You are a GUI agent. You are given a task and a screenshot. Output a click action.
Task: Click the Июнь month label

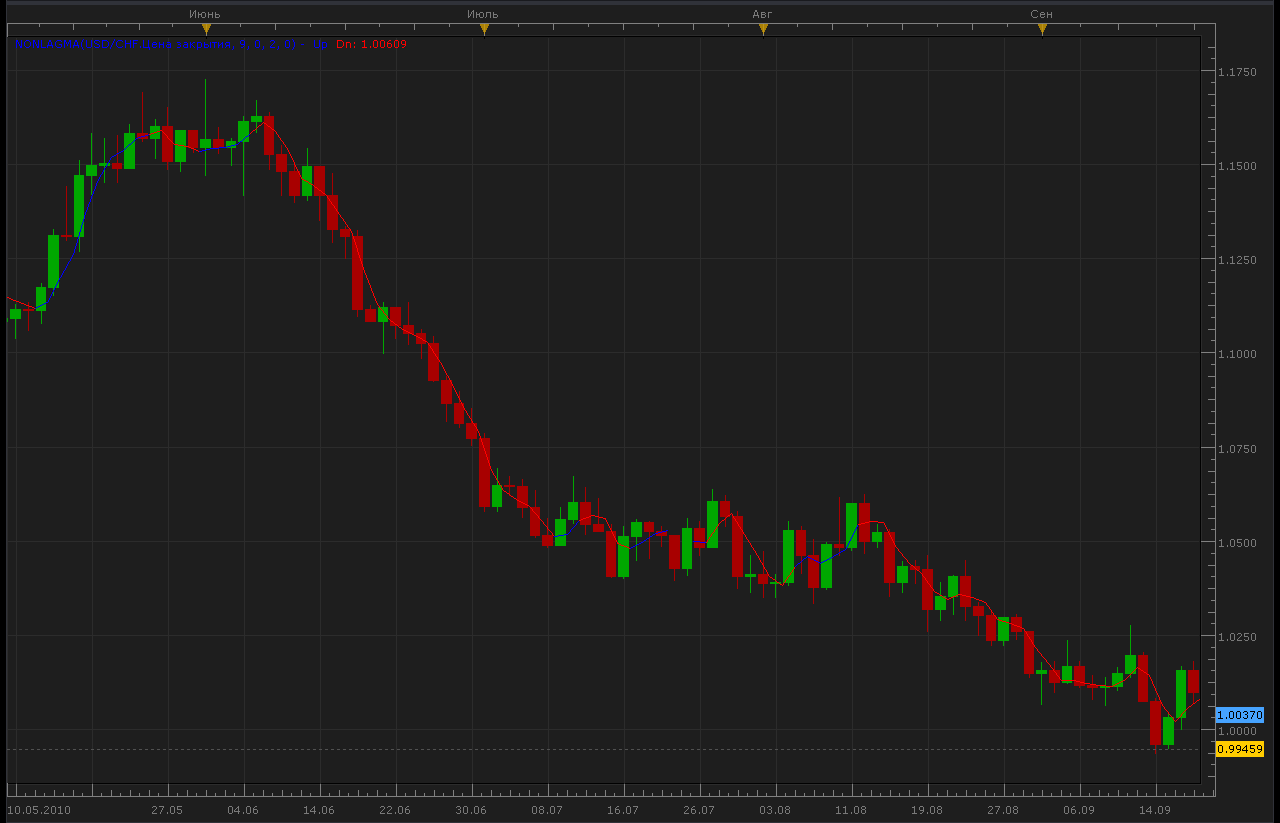pos(205,14)
